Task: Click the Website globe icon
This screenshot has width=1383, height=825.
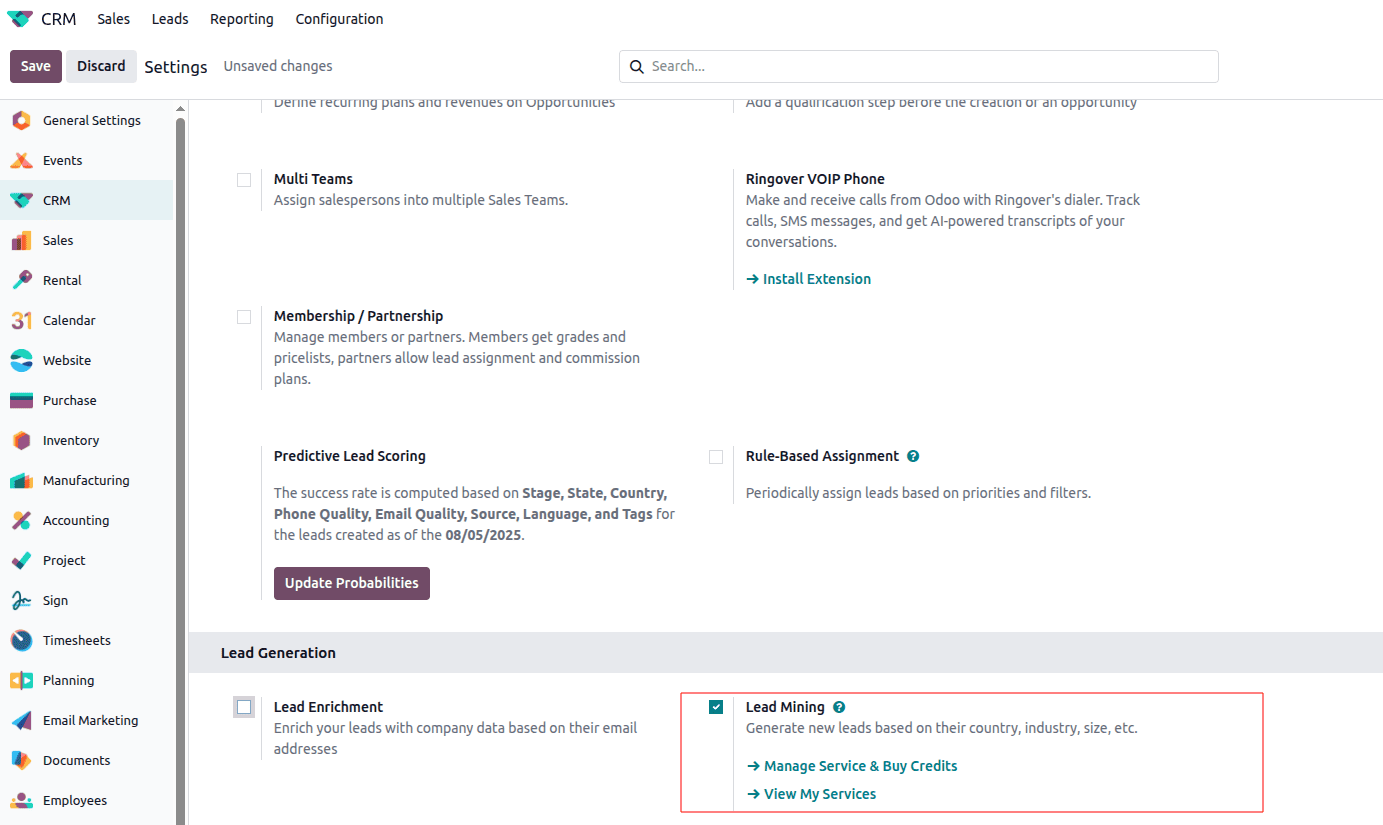Action: click(21, 360)
